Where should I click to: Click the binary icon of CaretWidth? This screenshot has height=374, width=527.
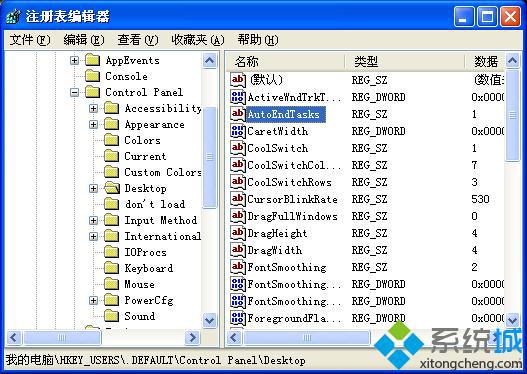coord(238,131)
